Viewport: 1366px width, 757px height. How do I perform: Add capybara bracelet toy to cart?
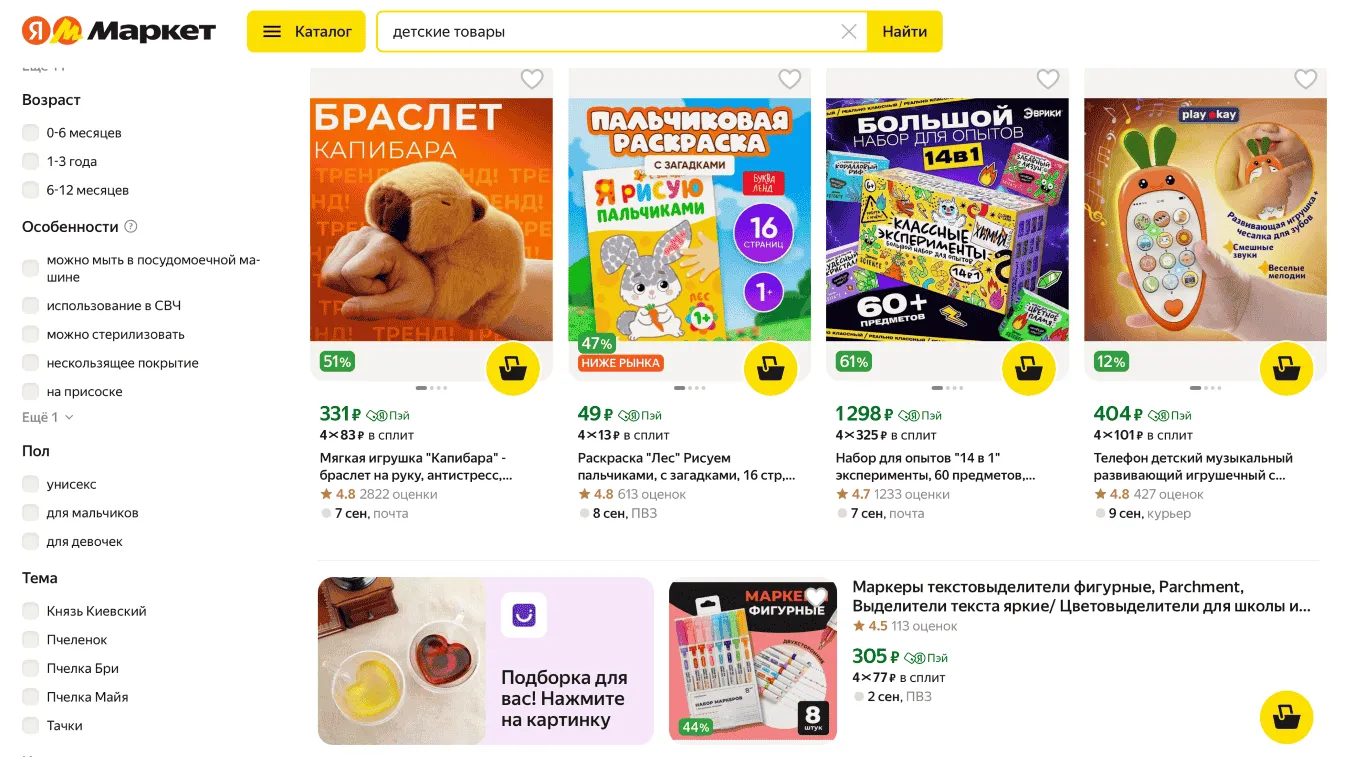(513, 369)
